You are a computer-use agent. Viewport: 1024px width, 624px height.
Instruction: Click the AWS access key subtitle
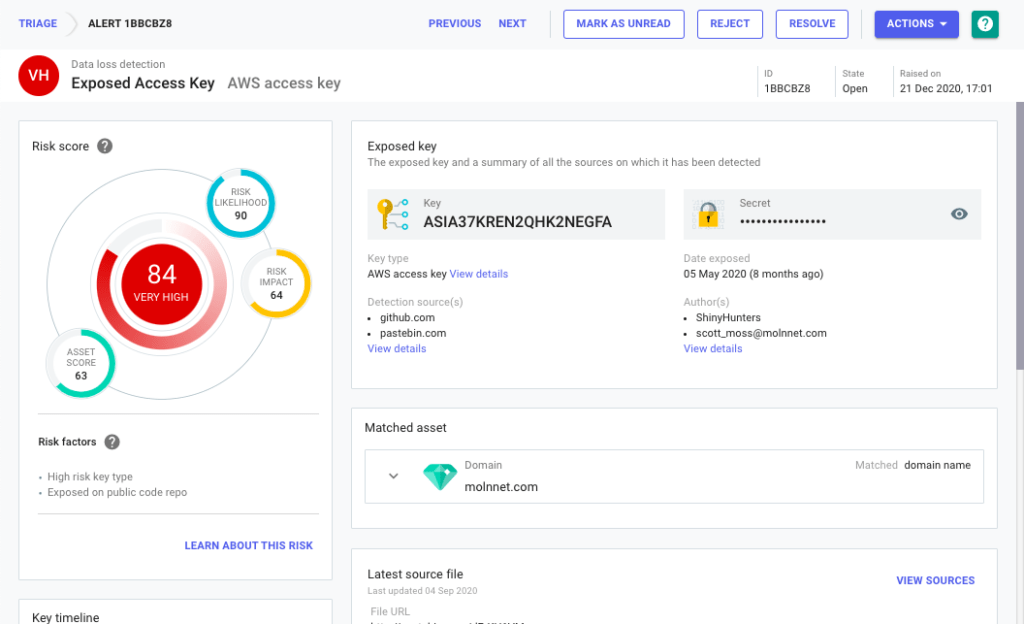[284, 84]
